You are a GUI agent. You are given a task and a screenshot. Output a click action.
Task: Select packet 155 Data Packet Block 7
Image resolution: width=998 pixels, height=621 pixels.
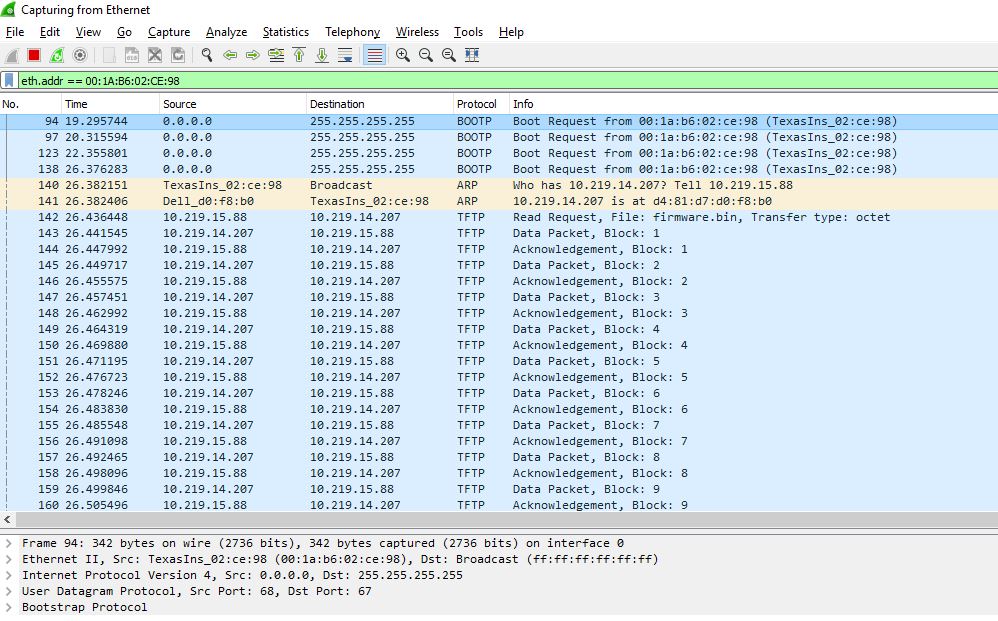coord(499,425)
